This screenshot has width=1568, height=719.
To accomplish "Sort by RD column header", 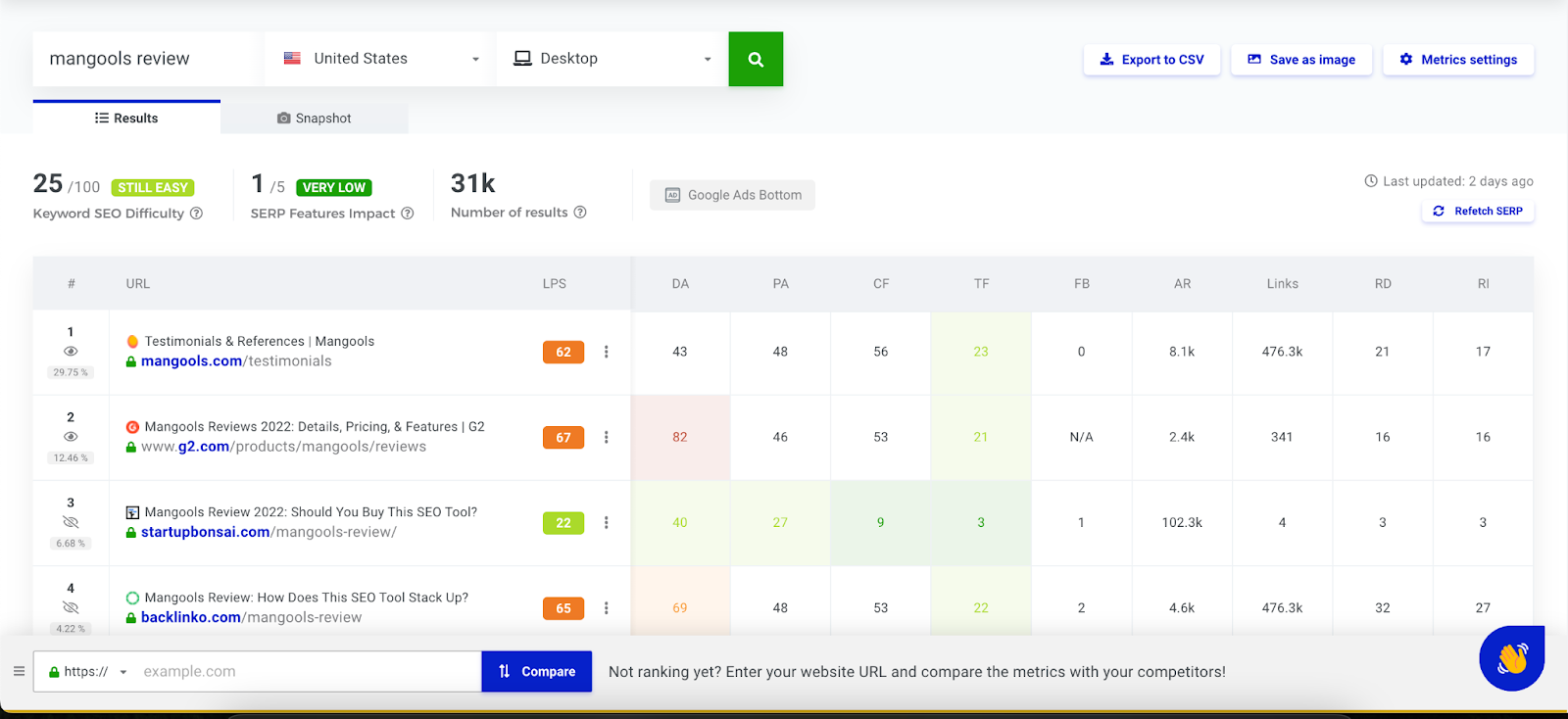I will coord(1383,284).
